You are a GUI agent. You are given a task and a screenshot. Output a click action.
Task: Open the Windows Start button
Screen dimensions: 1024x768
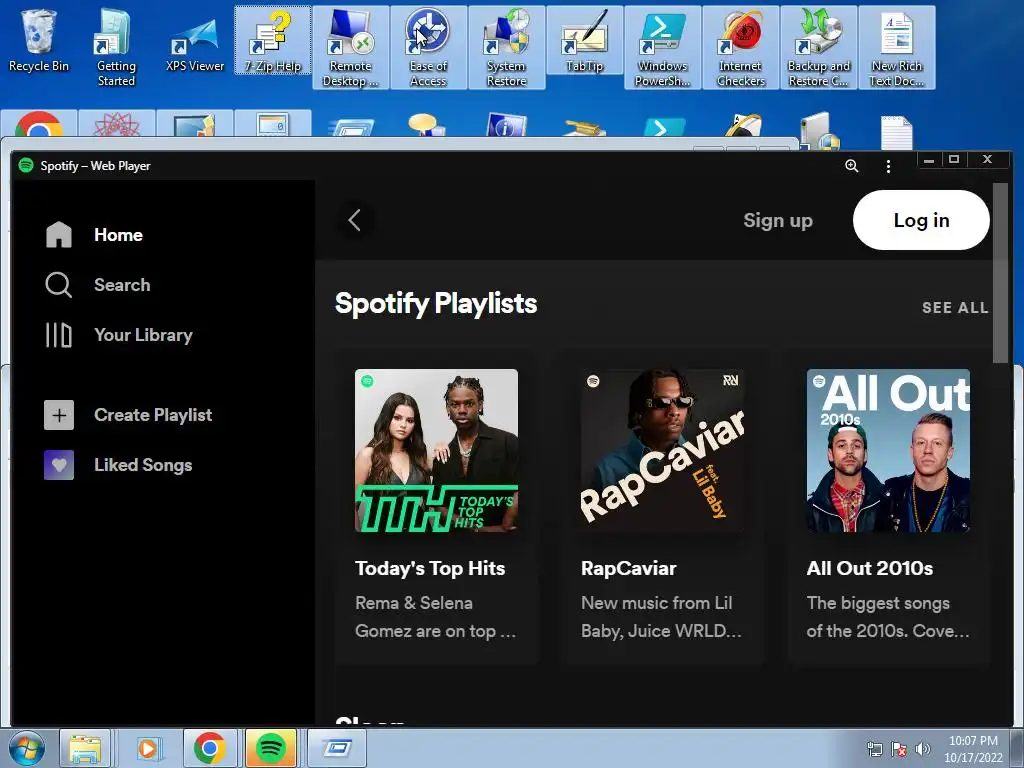pyautogui.click(x=26, y=748)
